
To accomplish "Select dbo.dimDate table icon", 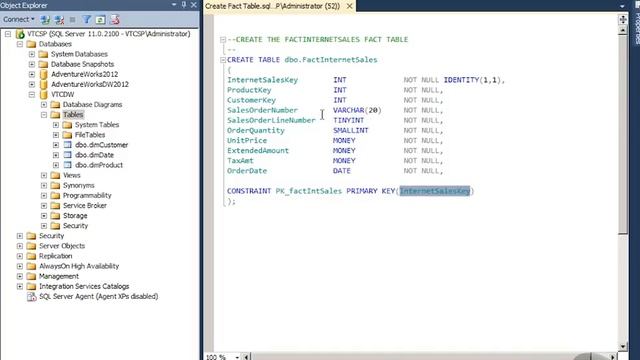I will tap(68, 155).
